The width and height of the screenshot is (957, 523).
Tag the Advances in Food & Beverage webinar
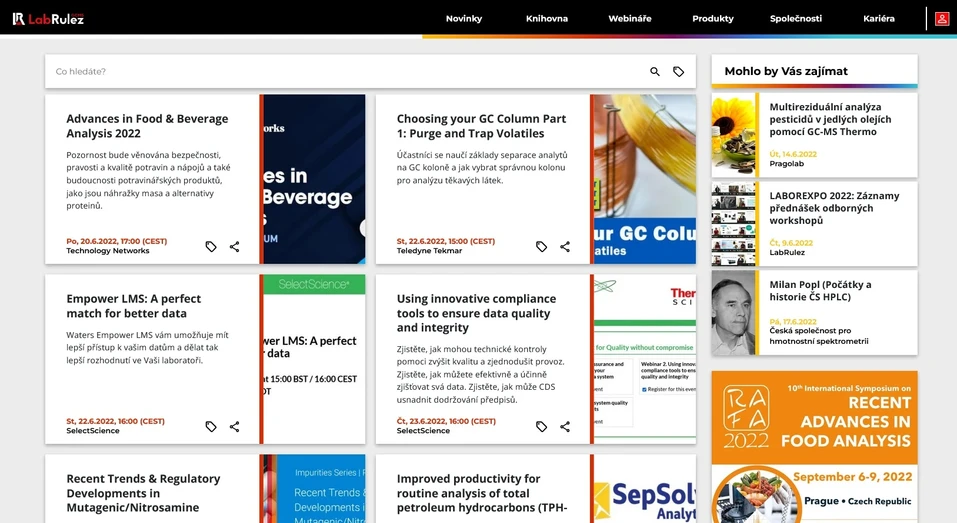[x=211, y=246]
